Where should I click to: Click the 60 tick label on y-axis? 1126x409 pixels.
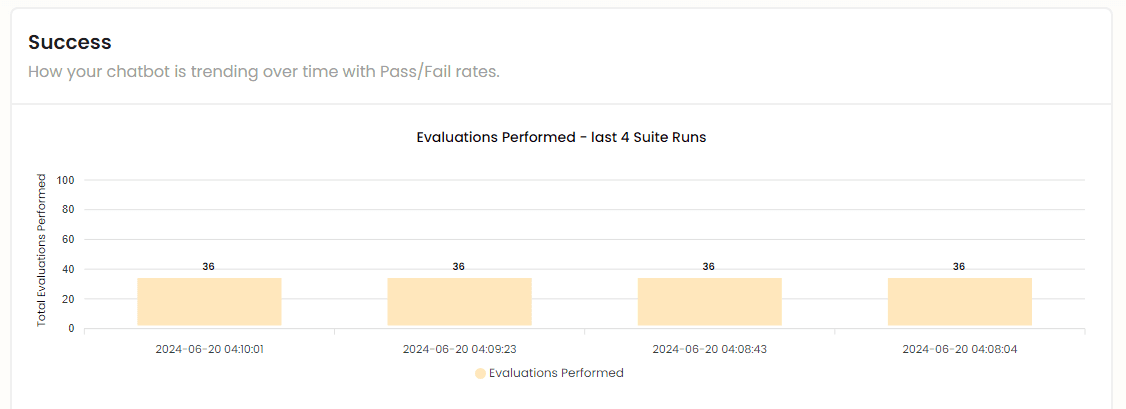pyautogui.click(x=69, y=240)
